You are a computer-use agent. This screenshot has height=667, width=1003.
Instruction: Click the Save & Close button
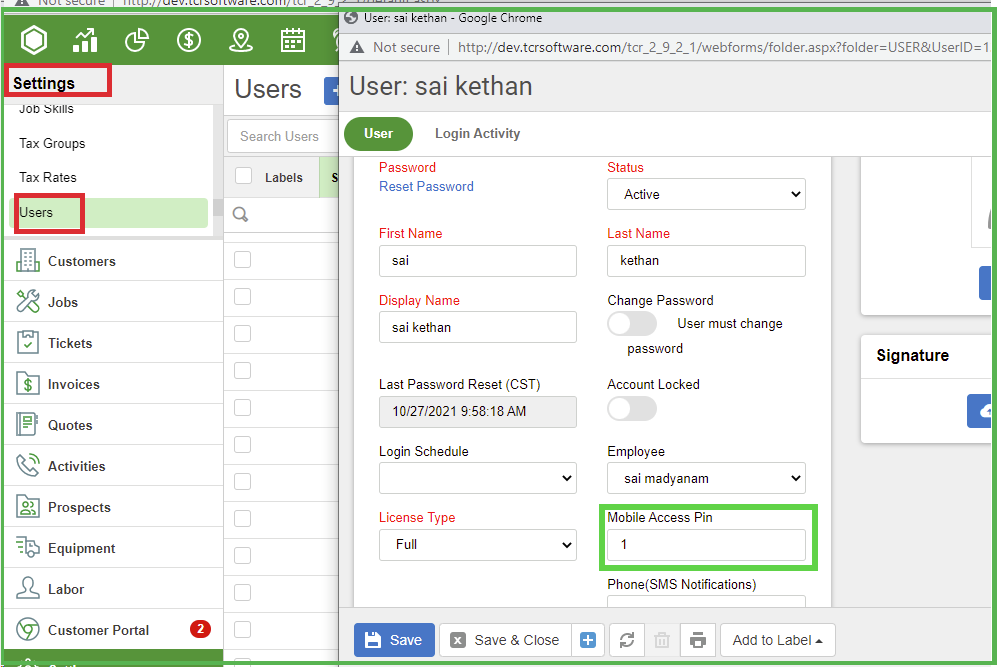(505, 640)
